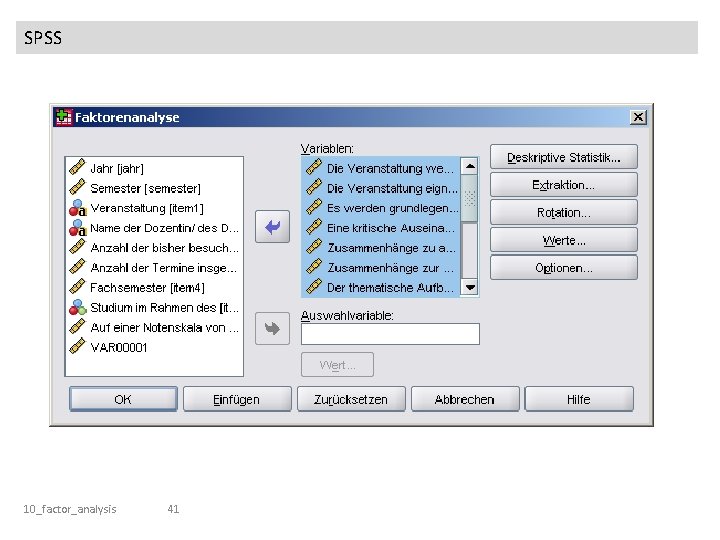The height and width of the screenshot is (540, 720).
Task: Select label Die Veranstaltung we... in Variablen
Action: [390, 169]
